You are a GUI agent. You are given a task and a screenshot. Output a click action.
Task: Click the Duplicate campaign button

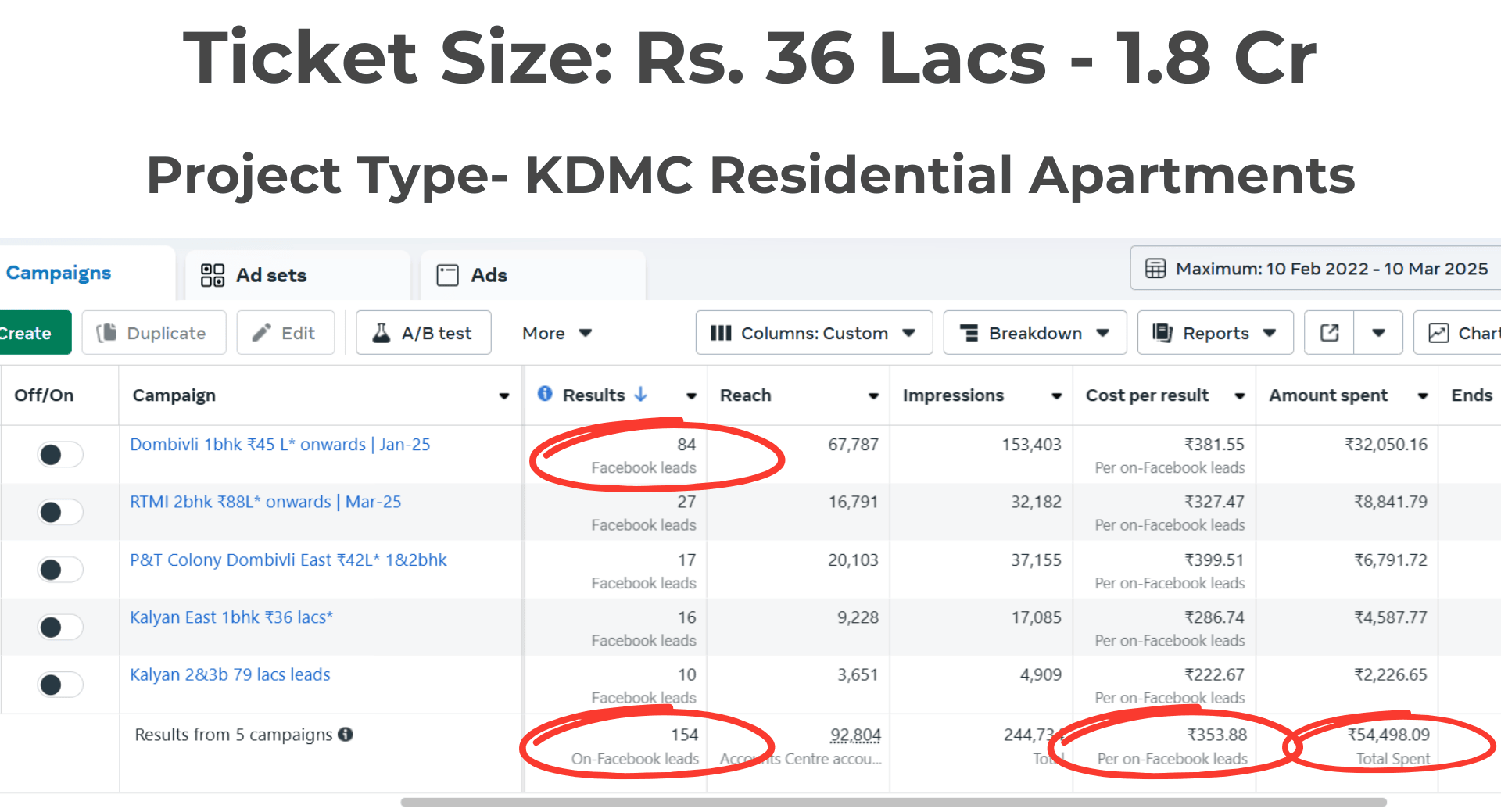point(154,333)
